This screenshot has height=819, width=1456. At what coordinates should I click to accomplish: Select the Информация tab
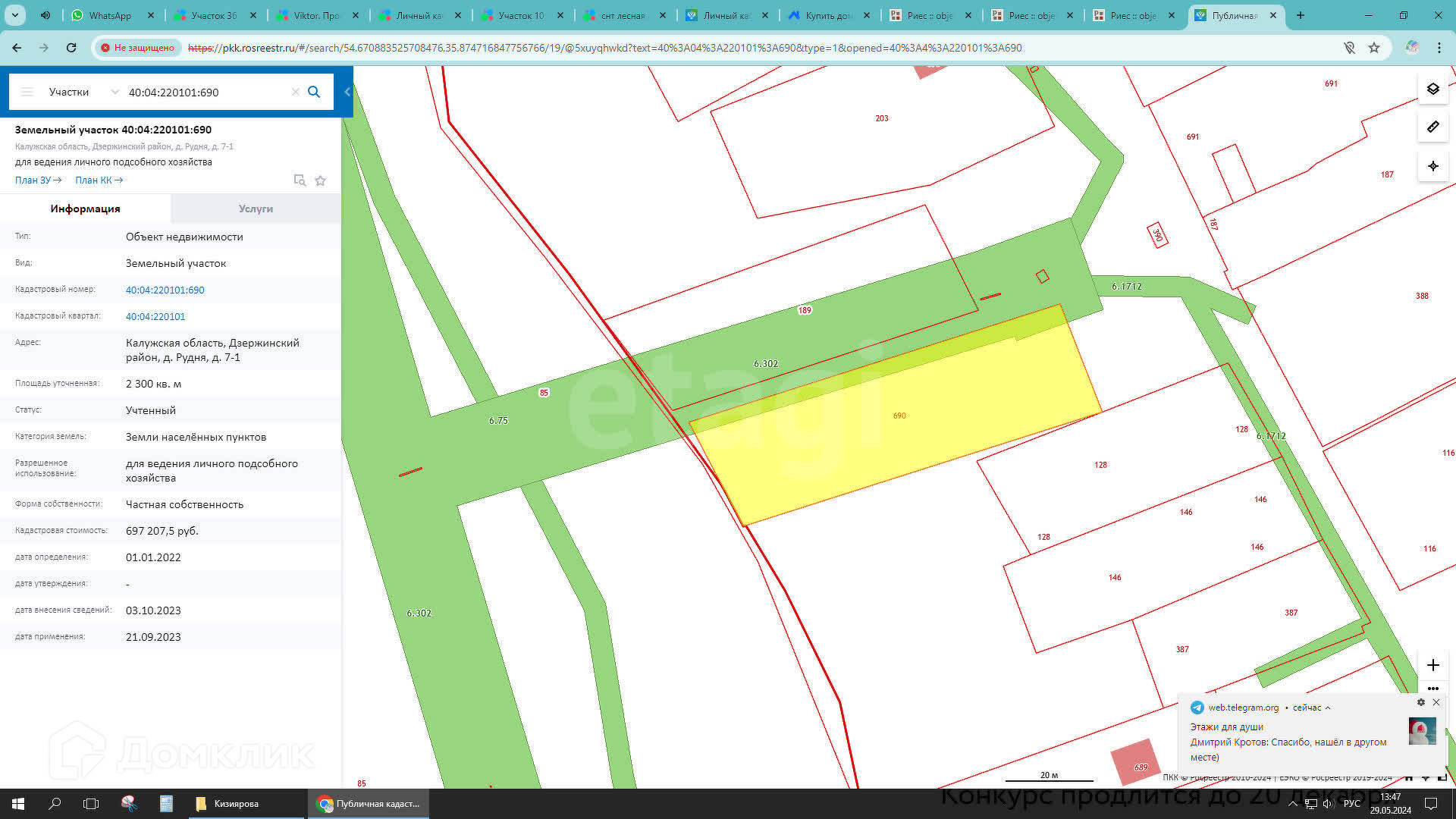[x=85, y=209]
